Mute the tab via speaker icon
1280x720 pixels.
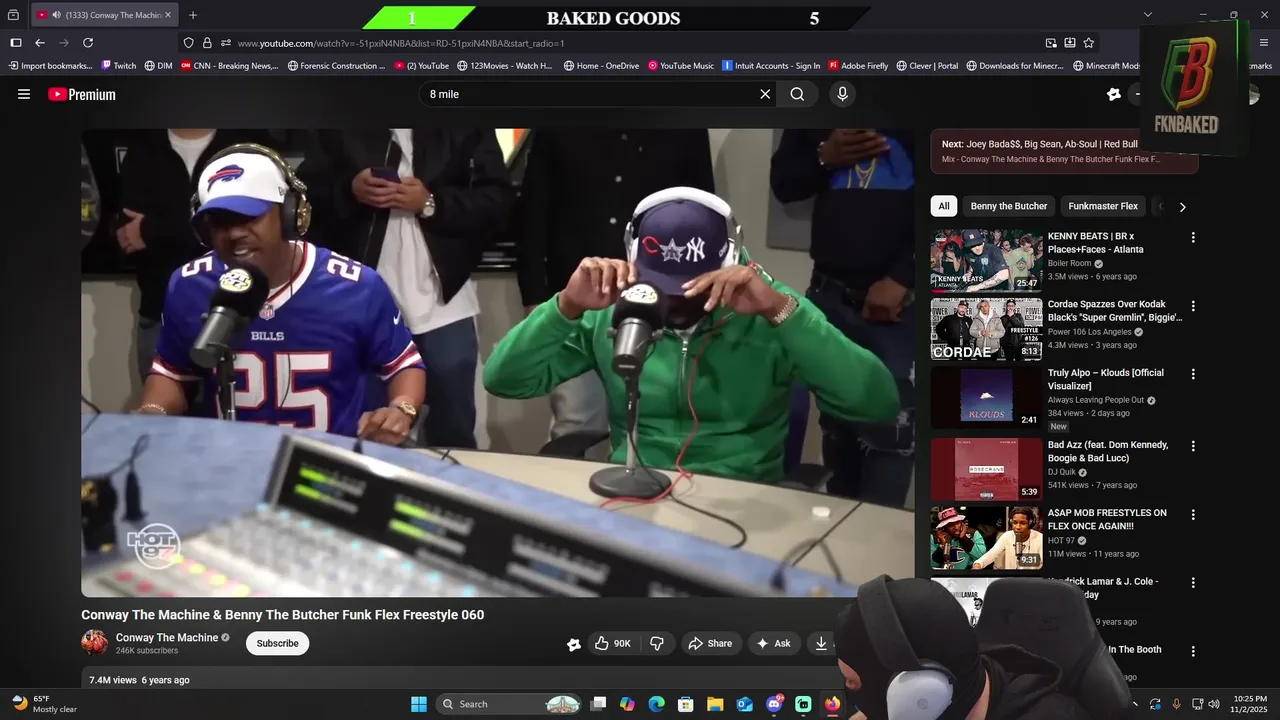pos(55,15)
